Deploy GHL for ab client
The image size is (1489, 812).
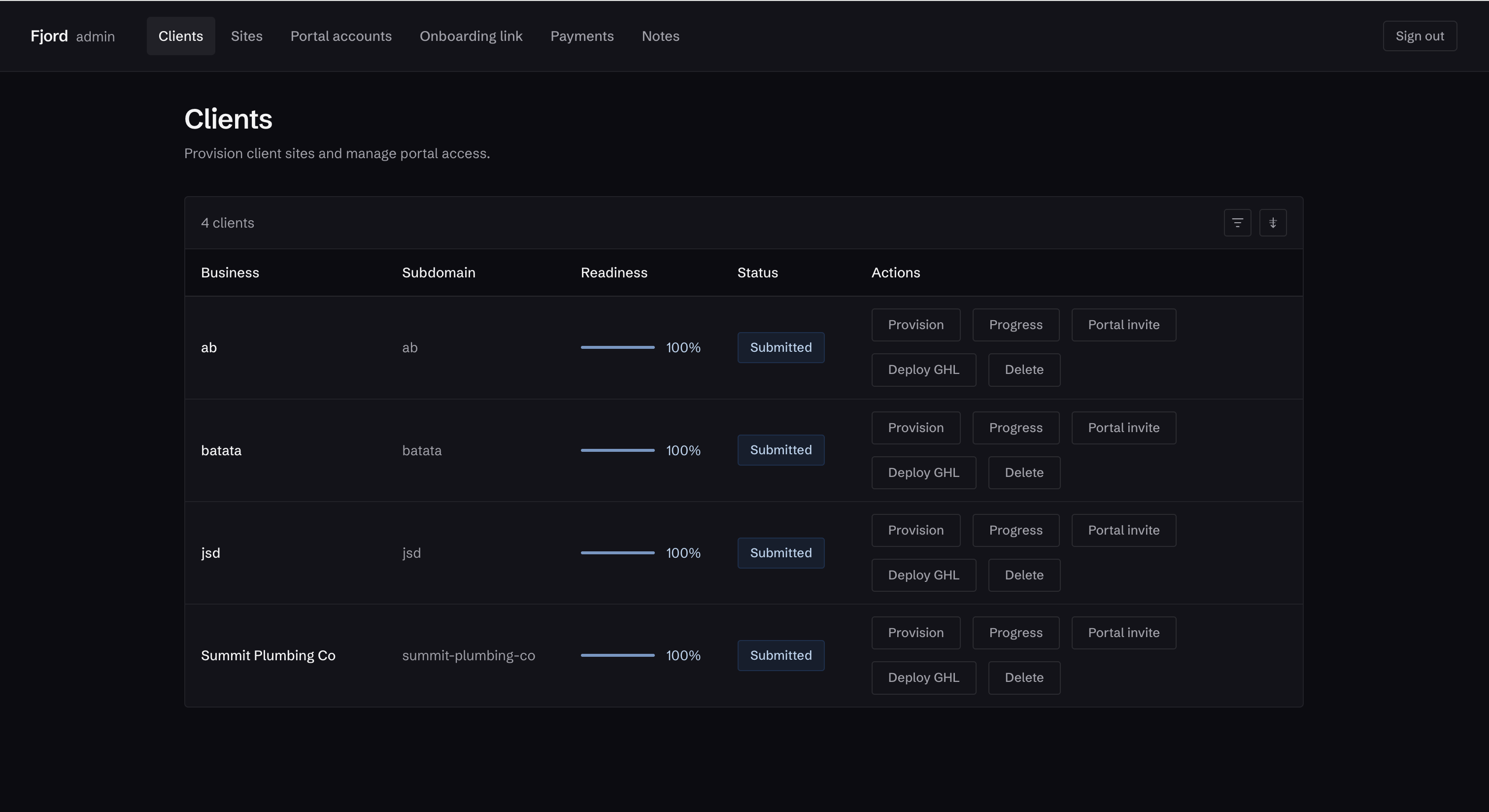tap(924, 370)
